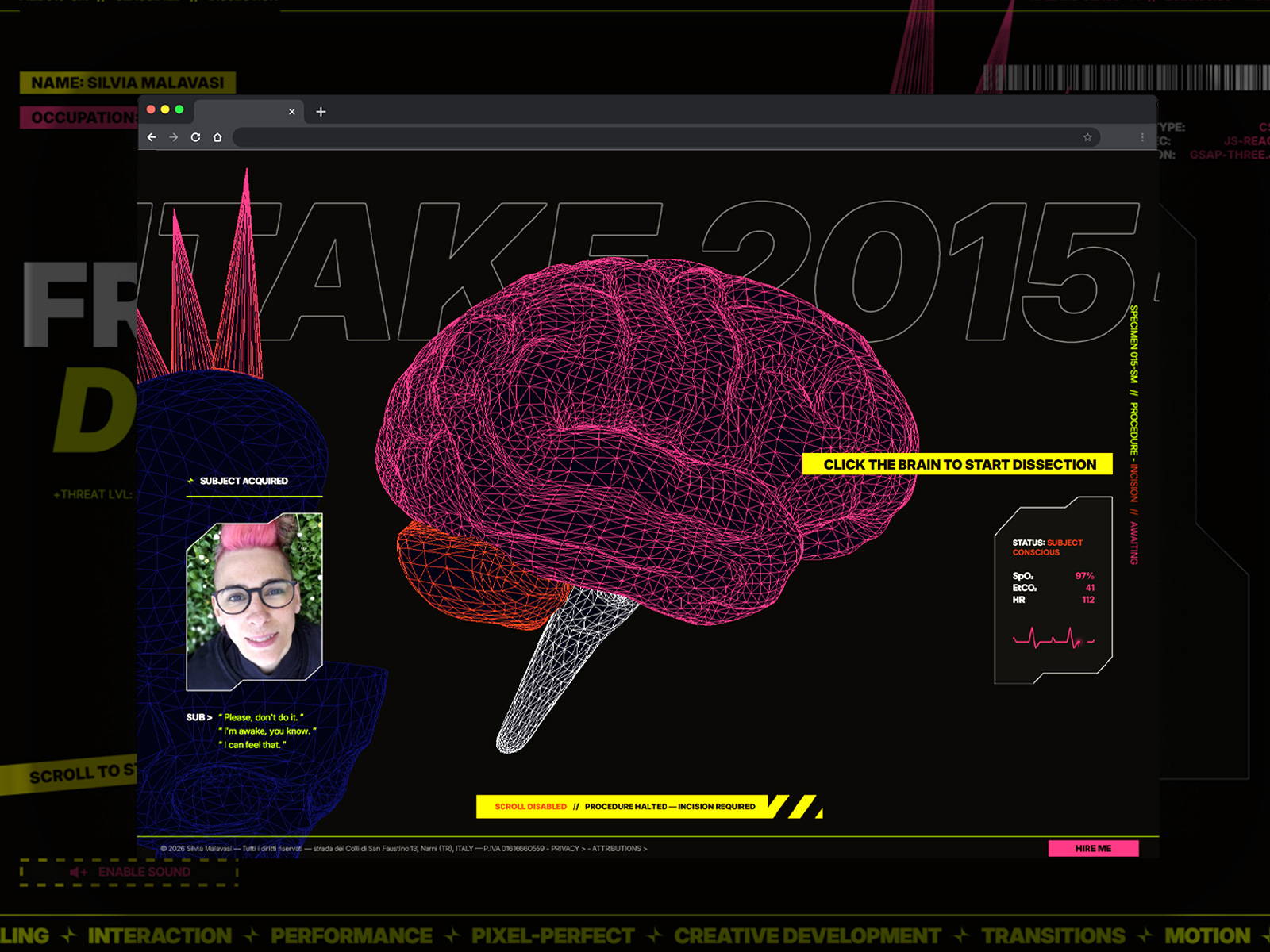
Task: Click the Hire Me button
Action: (x=1093, y=848)
